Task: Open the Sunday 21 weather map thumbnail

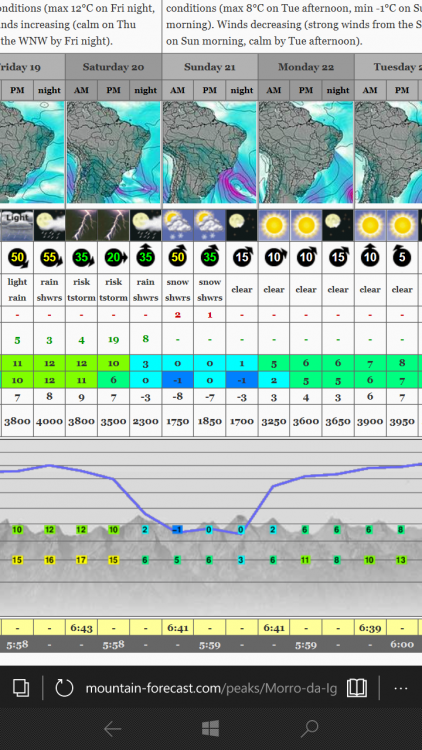Action: (210, 153)
